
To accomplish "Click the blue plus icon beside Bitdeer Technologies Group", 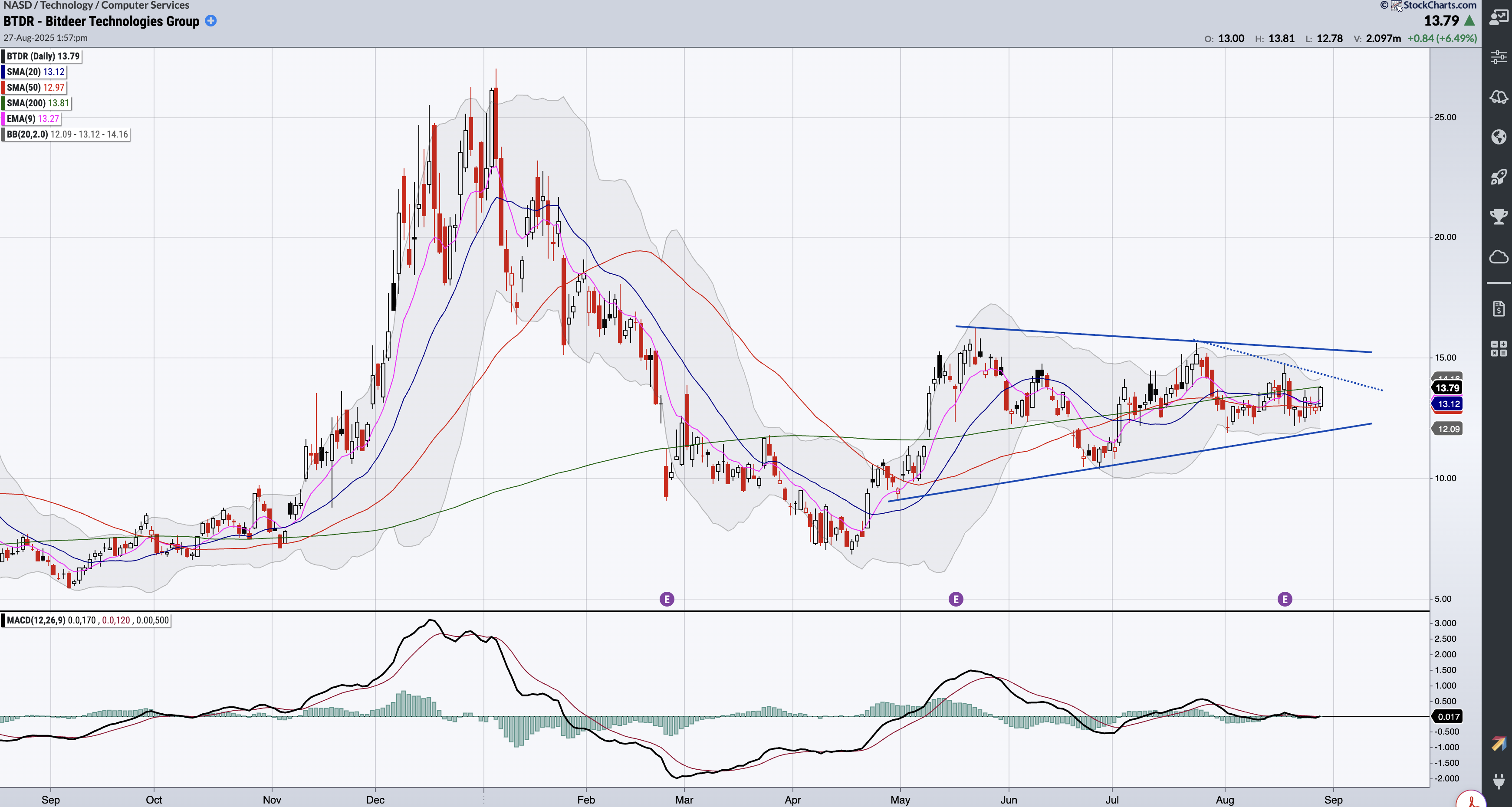I will (x=211, y=21).
